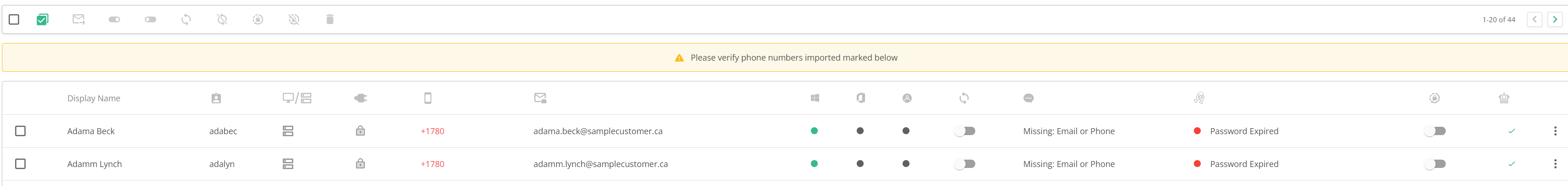Tick the checkbox for Adamm Lynch
The height and width of the screenshot is (186, 1568).
point(21,163)
